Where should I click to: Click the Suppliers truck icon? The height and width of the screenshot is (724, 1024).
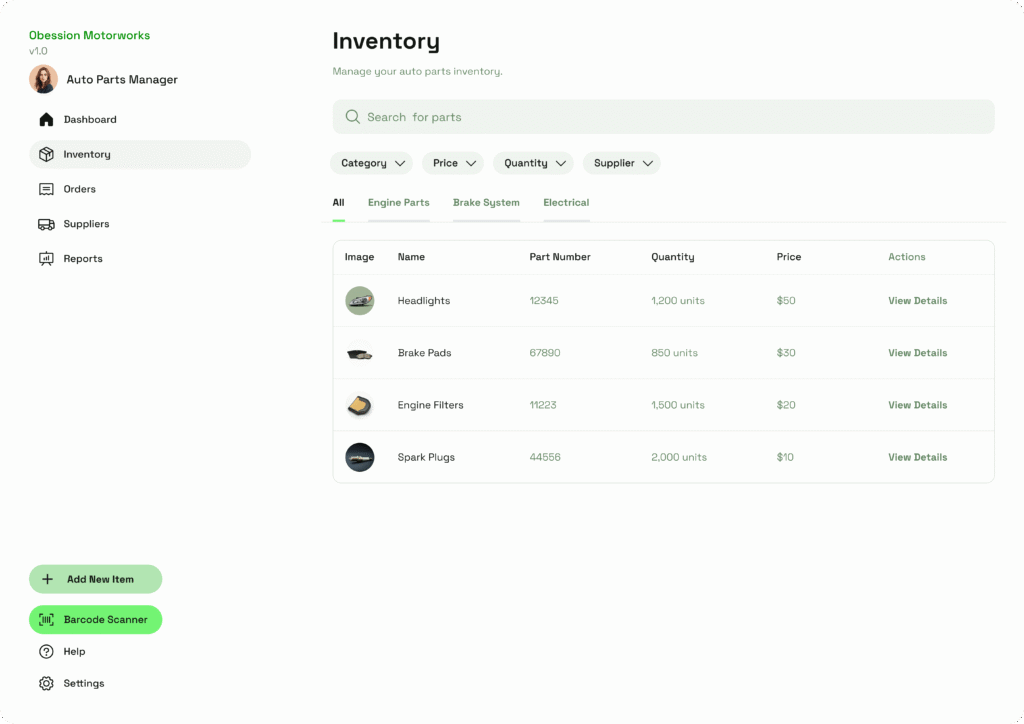point(46,224)
